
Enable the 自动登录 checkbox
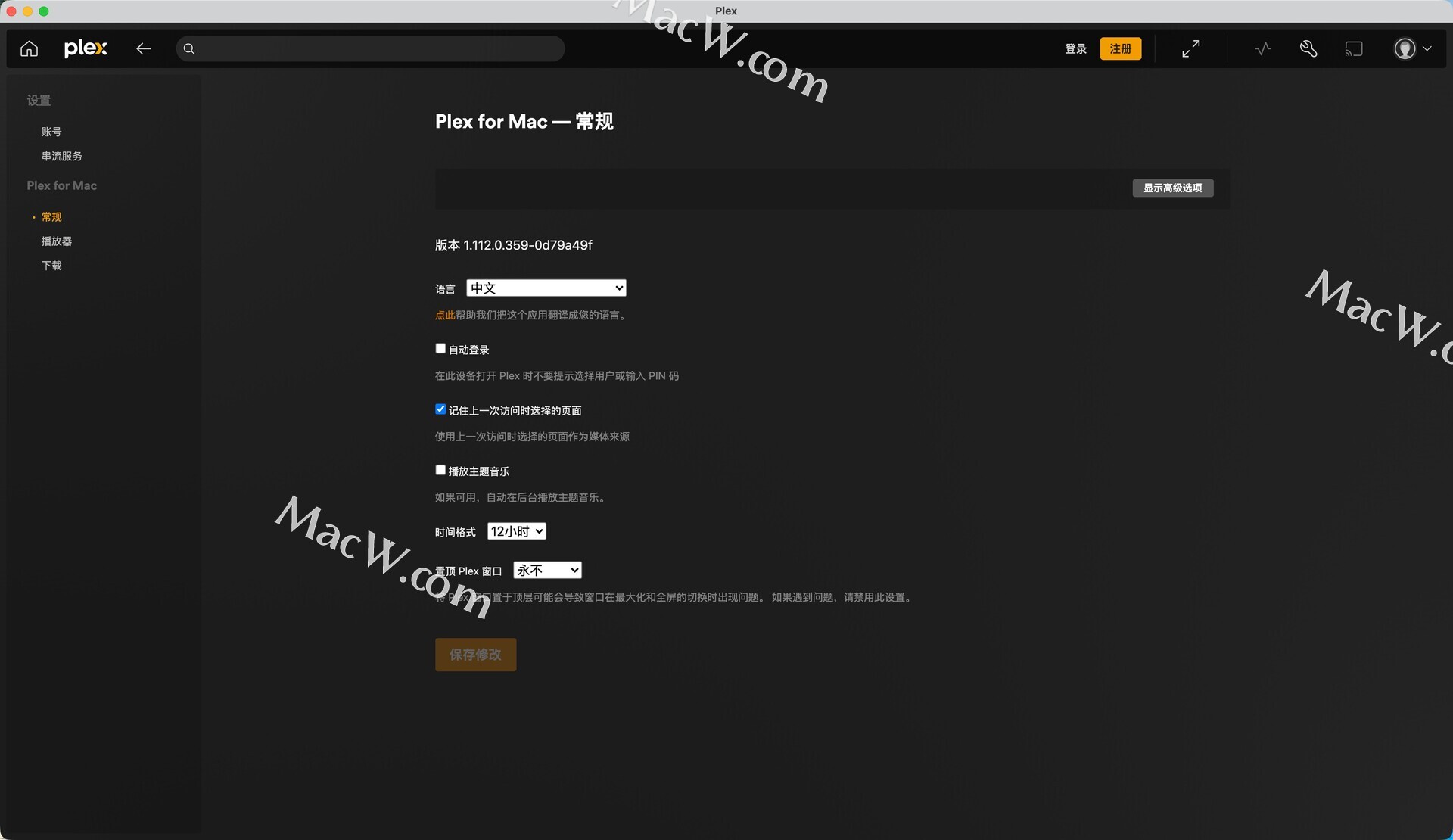440,349
